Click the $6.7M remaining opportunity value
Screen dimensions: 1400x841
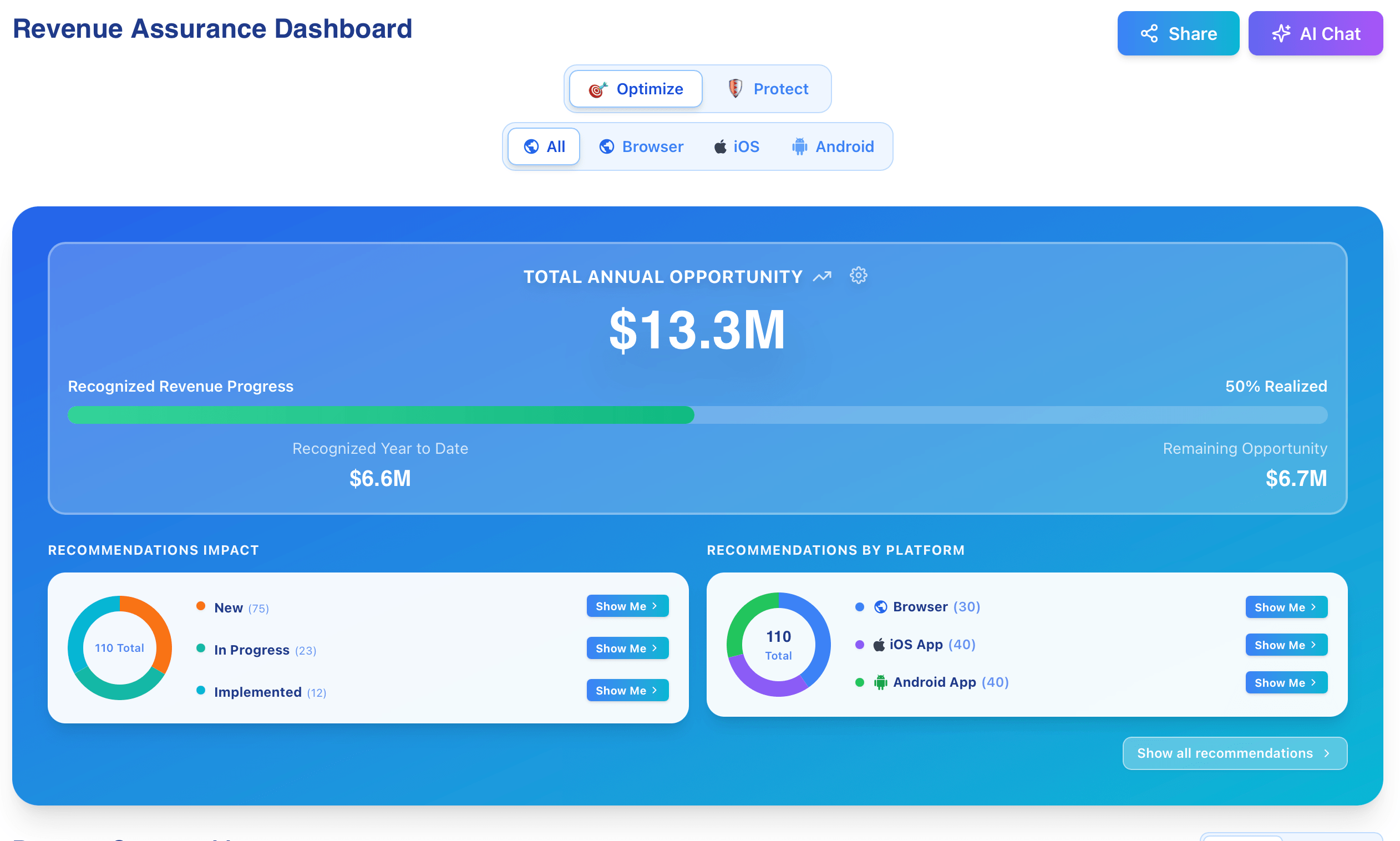pos(1296,478)
